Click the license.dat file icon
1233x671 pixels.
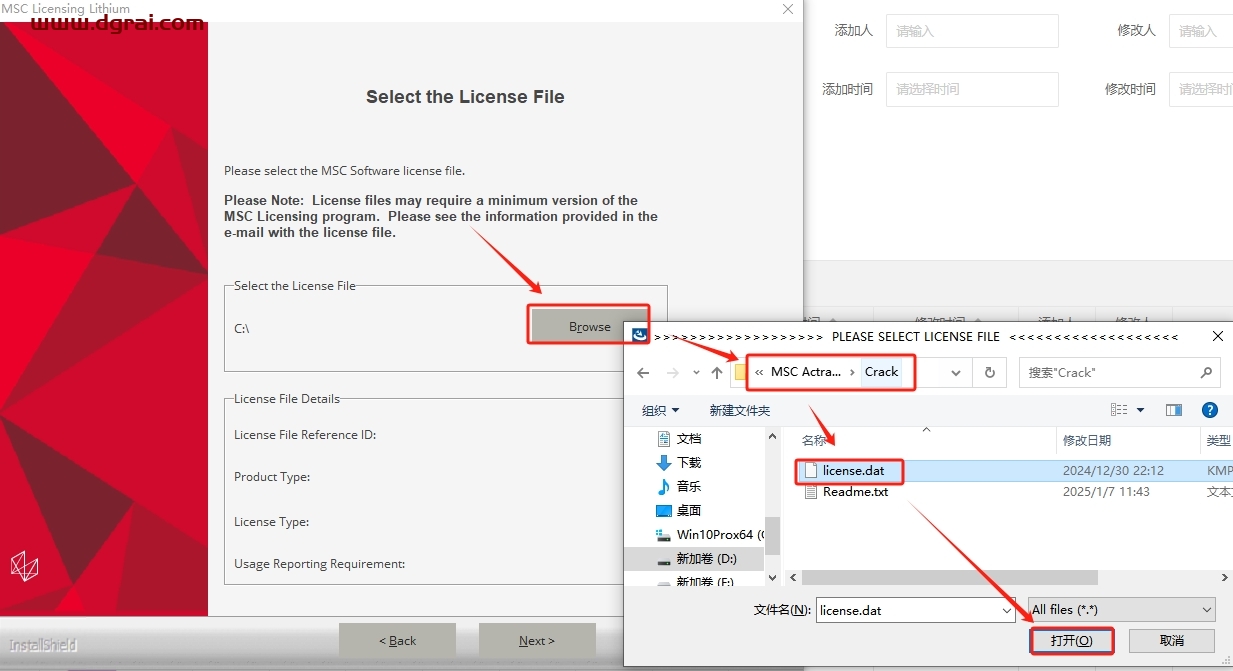coord(810,470)
